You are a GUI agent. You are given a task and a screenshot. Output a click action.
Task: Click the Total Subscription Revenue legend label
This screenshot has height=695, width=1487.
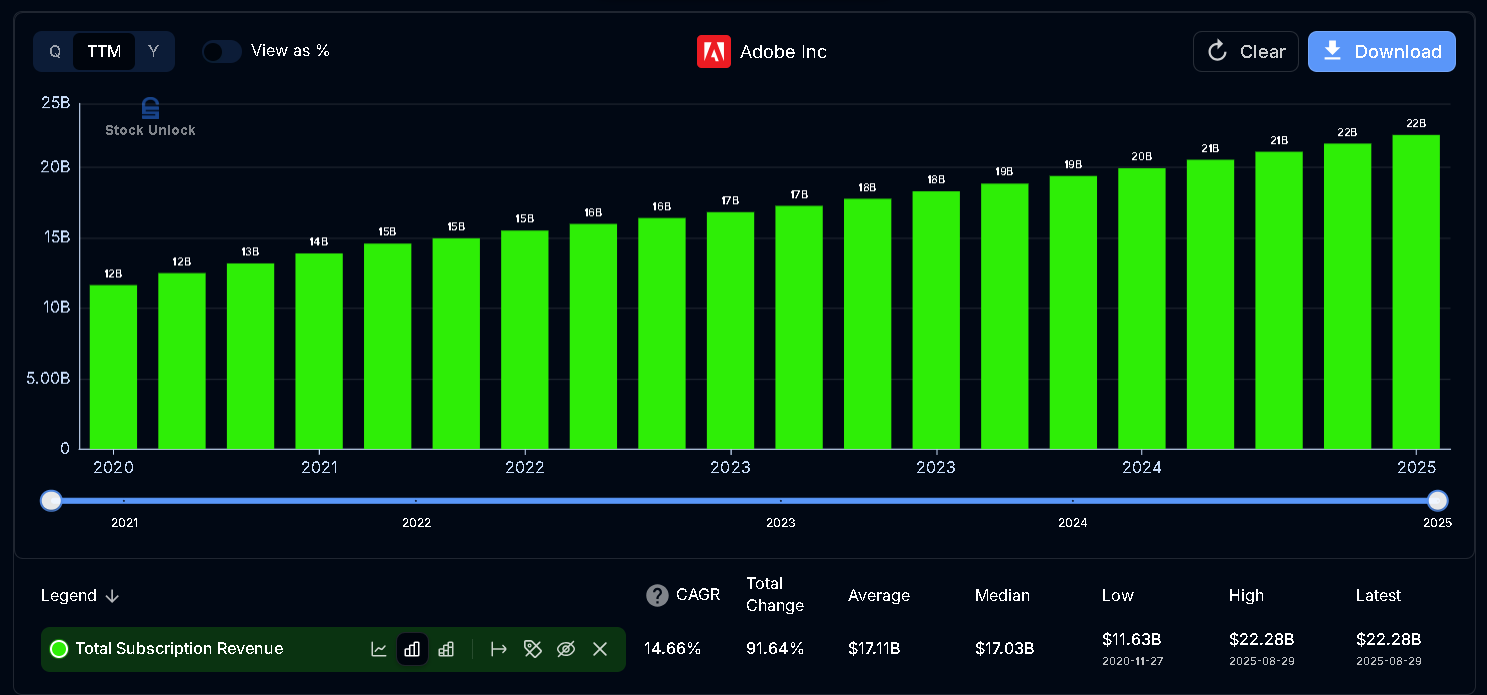[x=179, y=649]
